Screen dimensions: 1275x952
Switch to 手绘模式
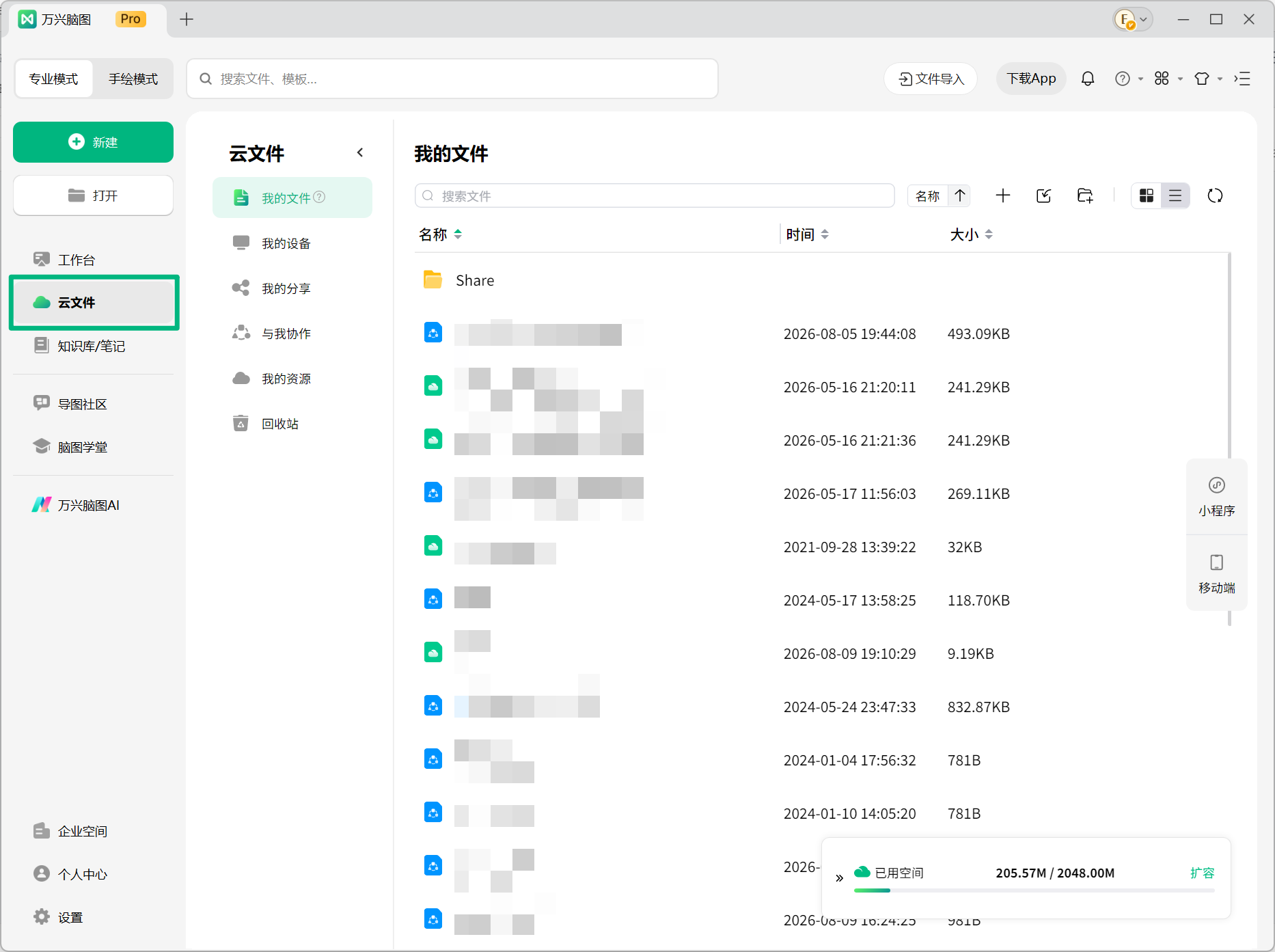[133, 79]
